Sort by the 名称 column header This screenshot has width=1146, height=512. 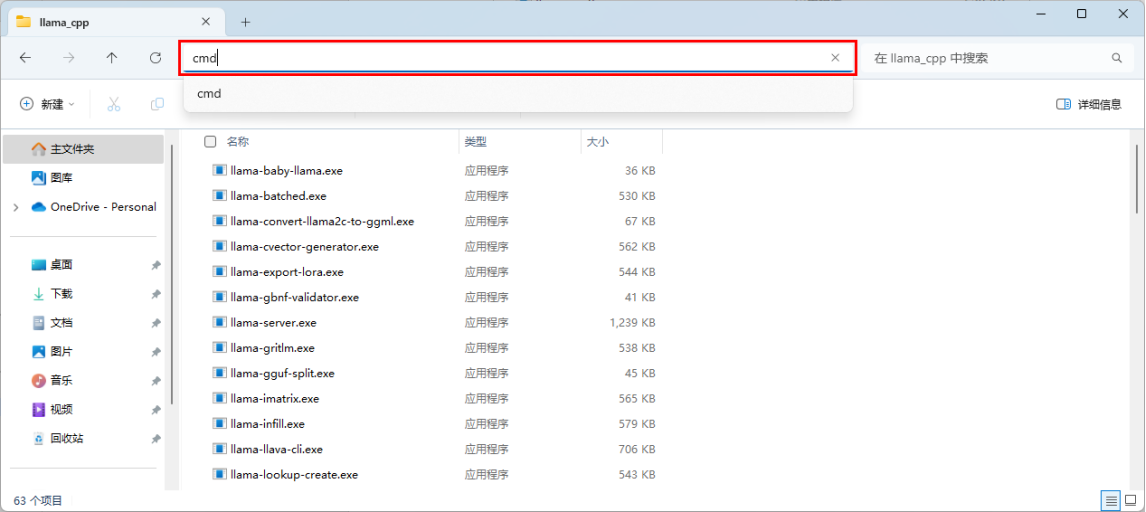(238, 142)
